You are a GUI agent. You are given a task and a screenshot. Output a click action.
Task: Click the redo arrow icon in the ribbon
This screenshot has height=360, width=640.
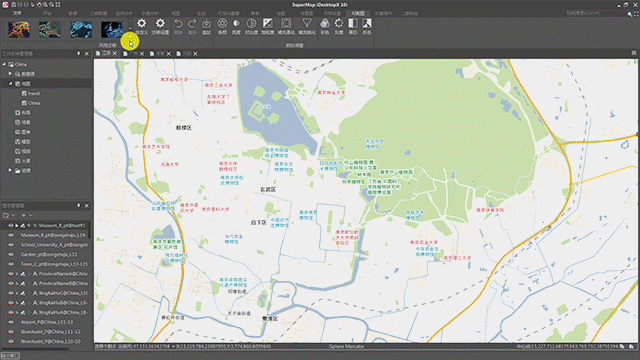point(192,24)
